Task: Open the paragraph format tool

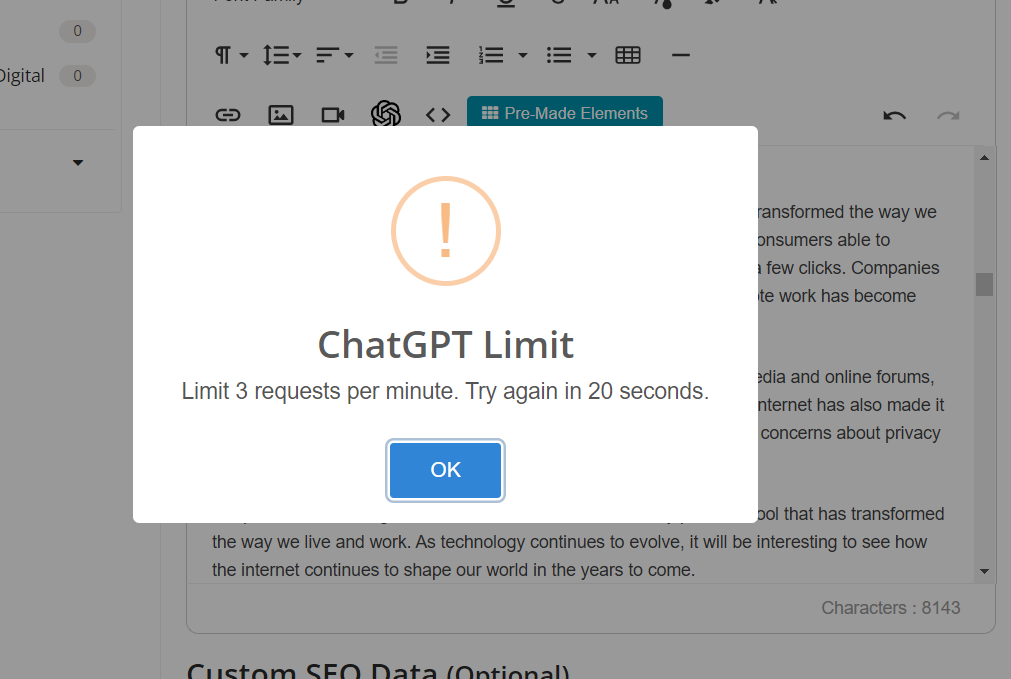Action: (231, 55)
